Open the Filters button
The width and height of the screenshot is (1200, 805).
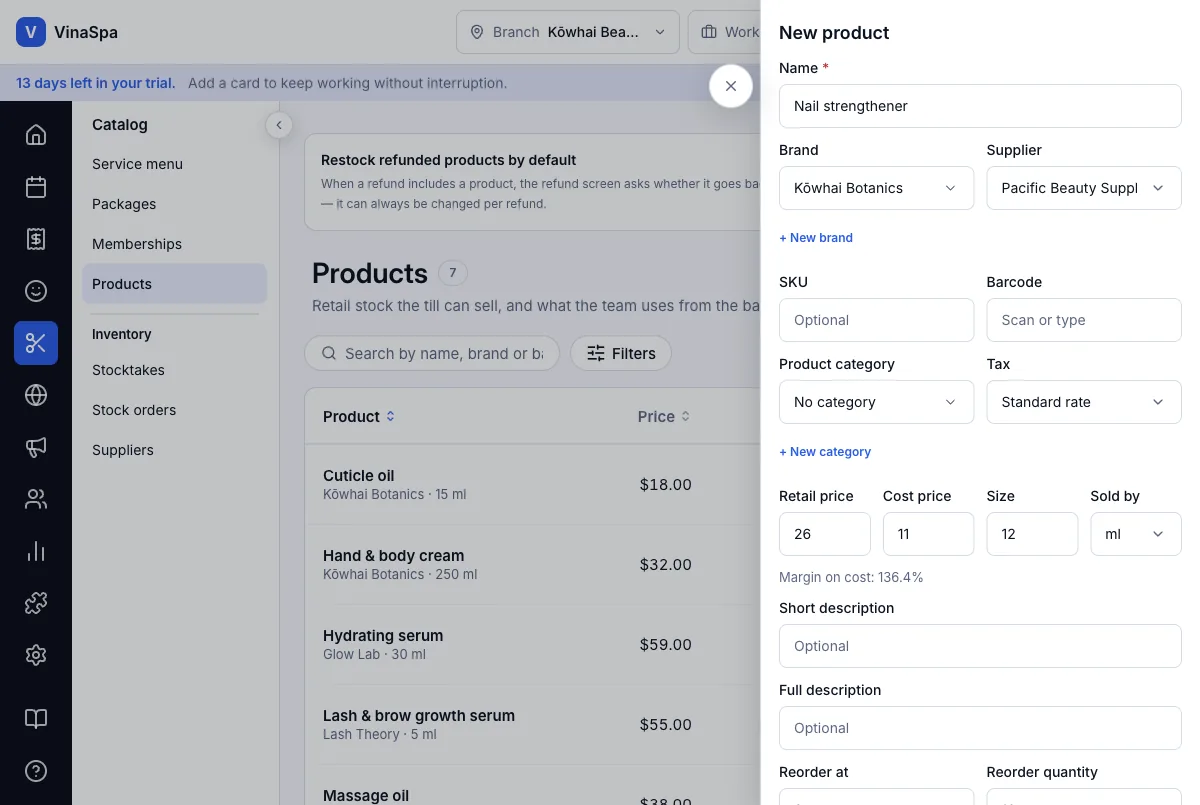621,353
